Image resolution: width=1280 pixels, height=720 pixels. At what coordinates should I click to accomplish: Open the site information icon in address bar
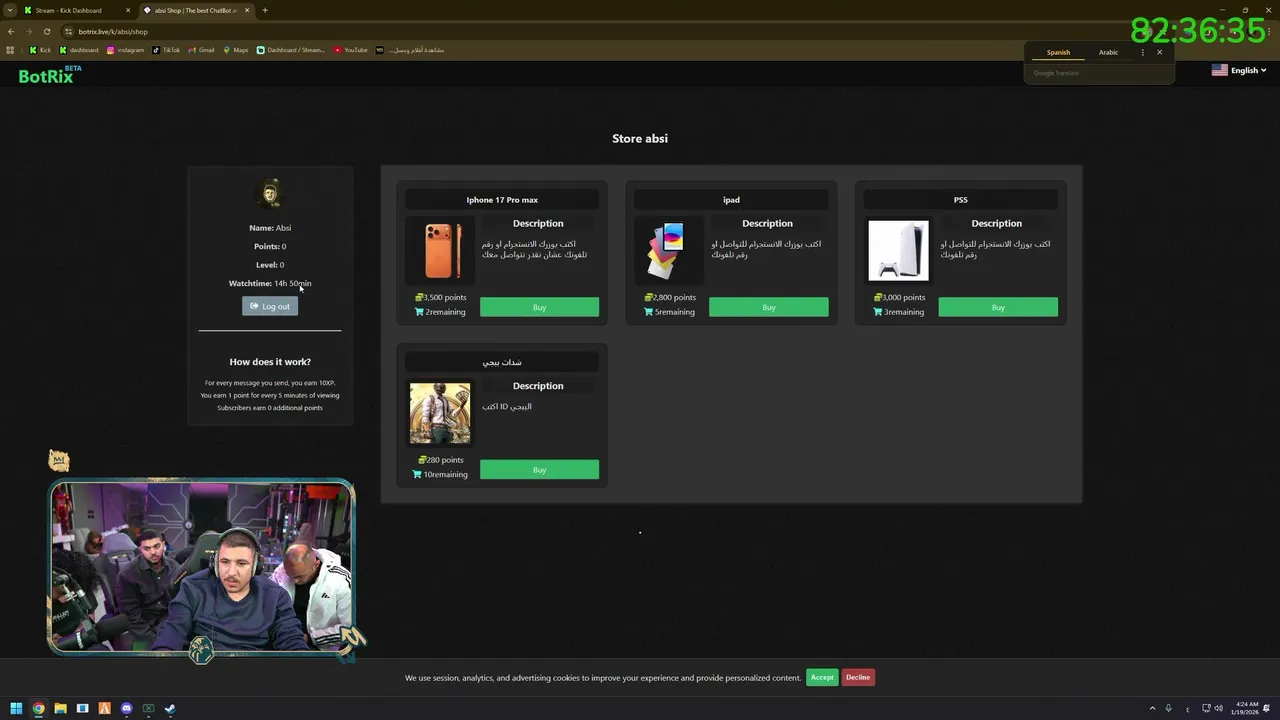pos(68,31)
